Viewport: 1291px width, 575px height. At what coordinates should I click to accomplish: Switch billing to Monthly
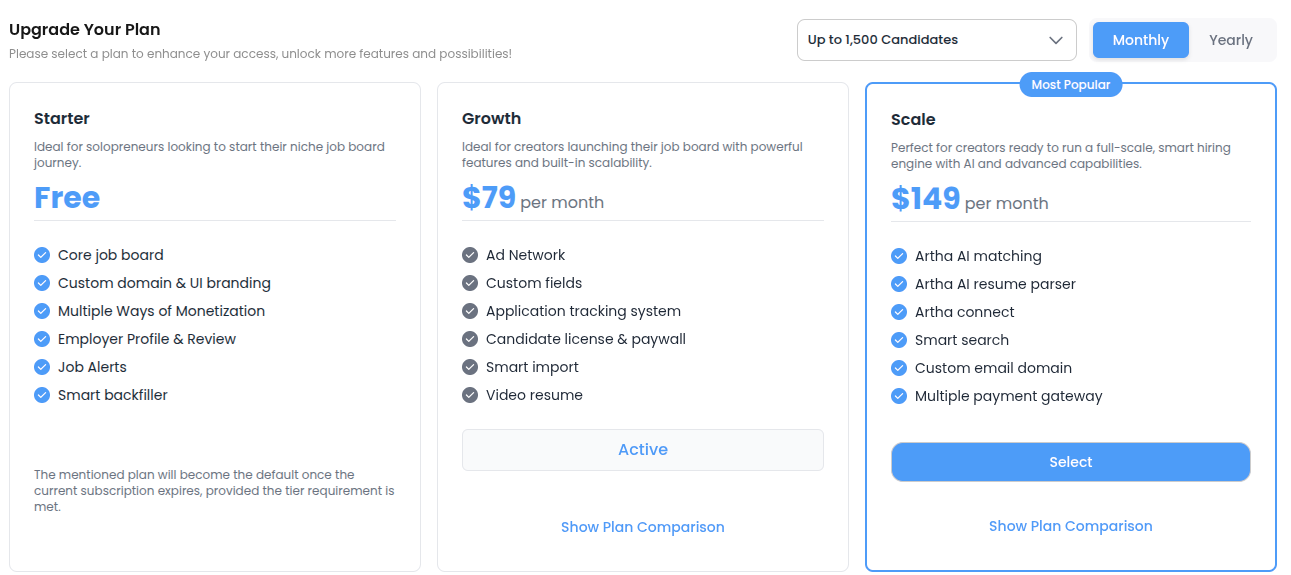pos(1140,40)
